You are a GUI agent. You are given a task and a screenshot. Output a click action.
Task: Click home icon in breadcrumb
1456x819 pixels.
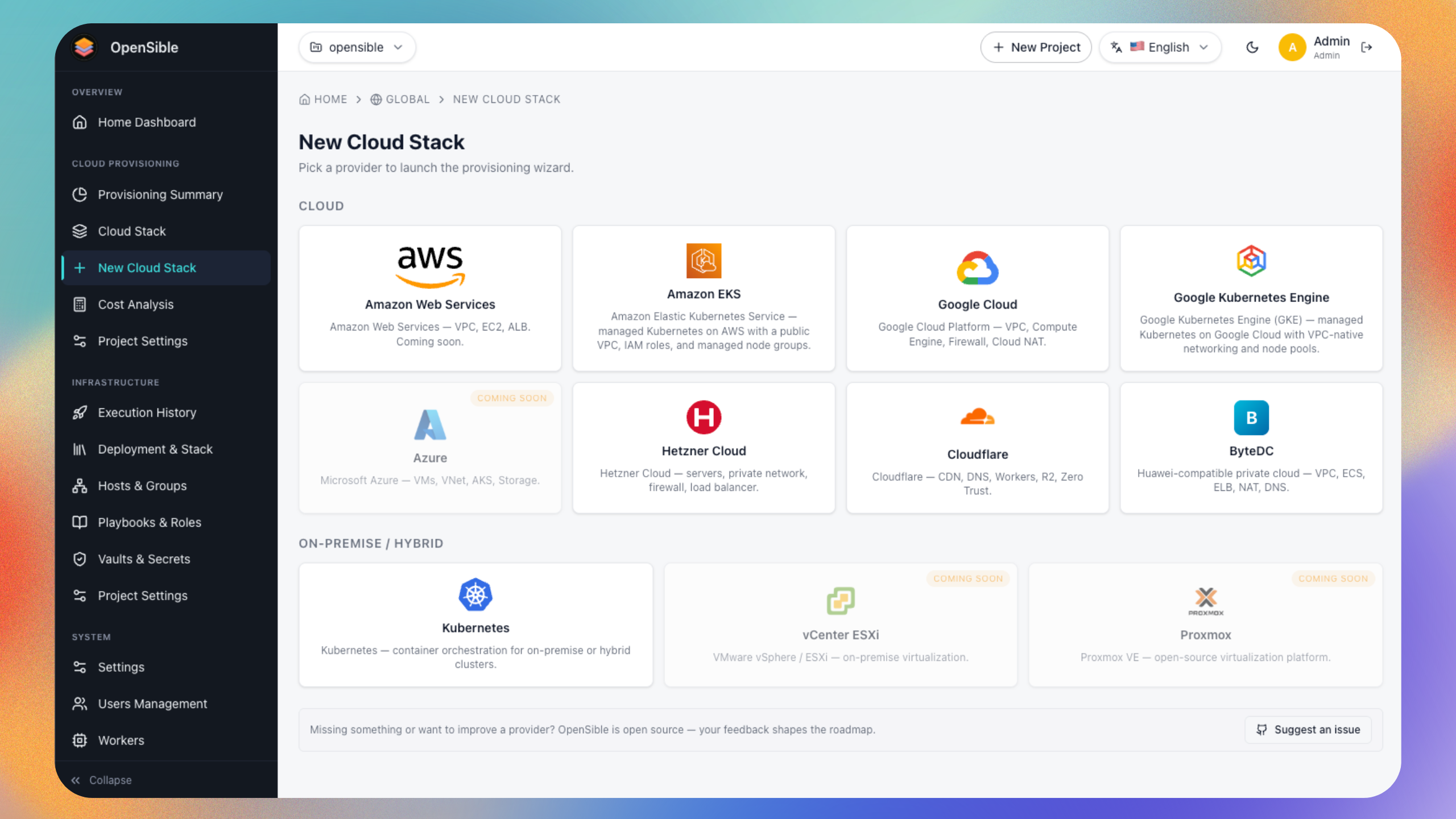pos(305,100)
